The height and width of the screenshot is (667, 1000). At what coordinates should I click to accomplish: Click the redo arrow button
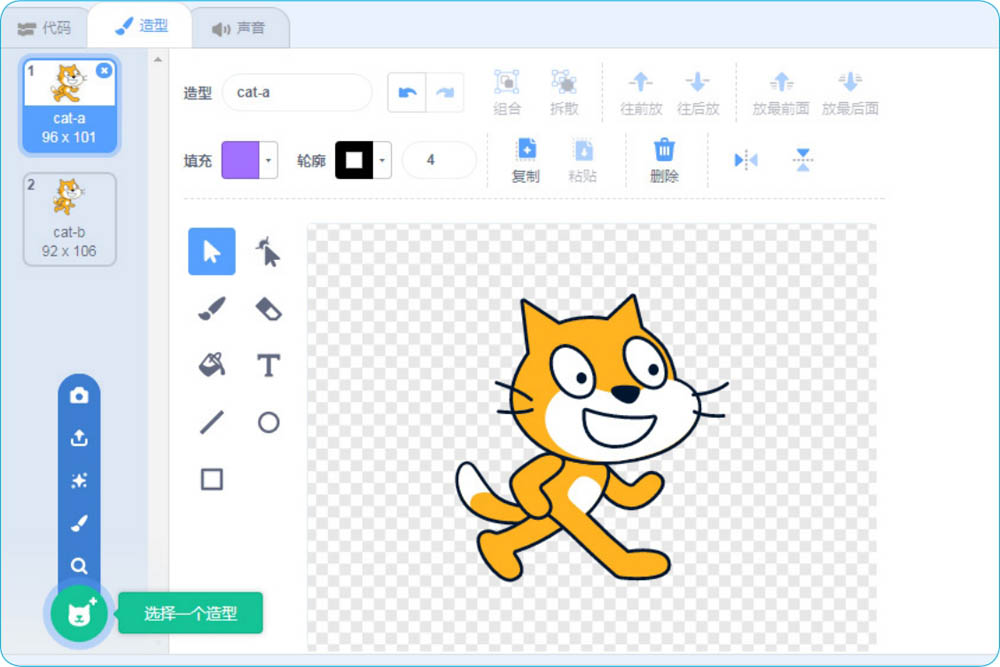[x=445, y=92]
